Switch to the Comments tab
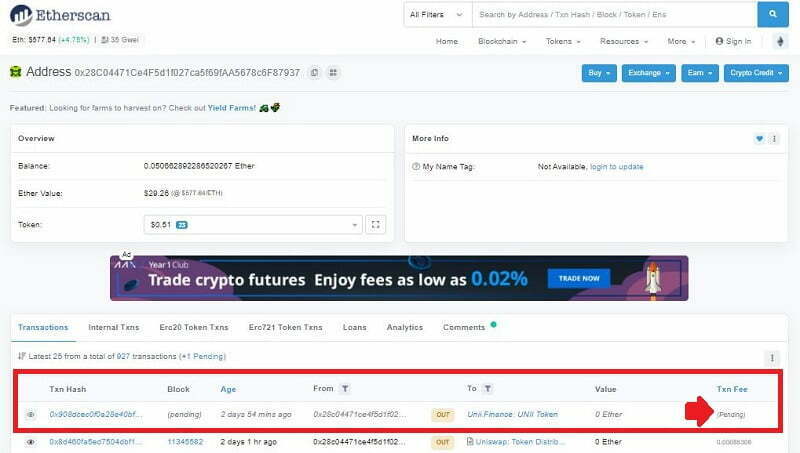The height and width of the screenshot is (453, 800). [x=464, y=328]
